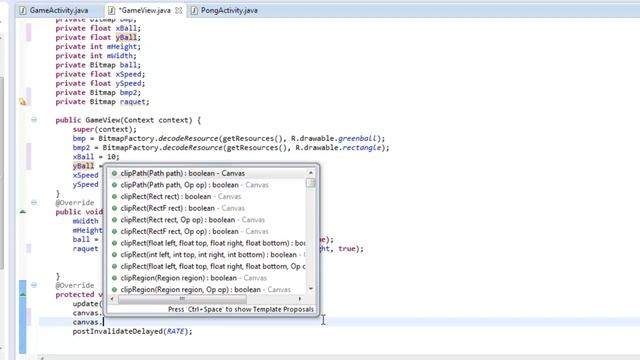Collapse the GameView constructor fold
The image size is (640, 360).
tap(34, 120)
